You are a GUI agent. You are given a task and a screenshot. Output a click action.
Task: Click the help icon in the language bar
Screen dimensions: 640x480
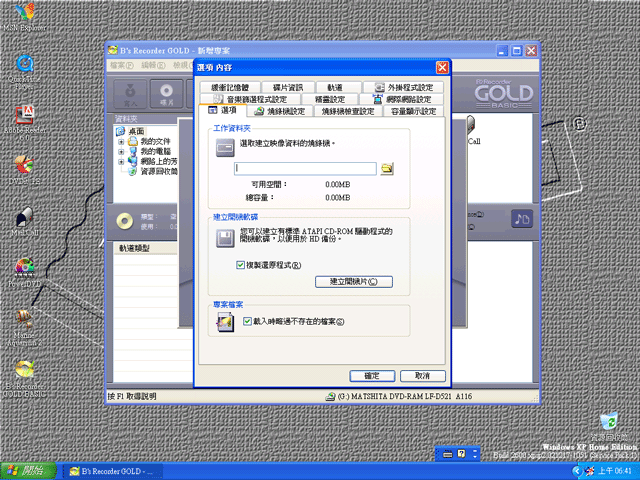[x=462, y=453]
